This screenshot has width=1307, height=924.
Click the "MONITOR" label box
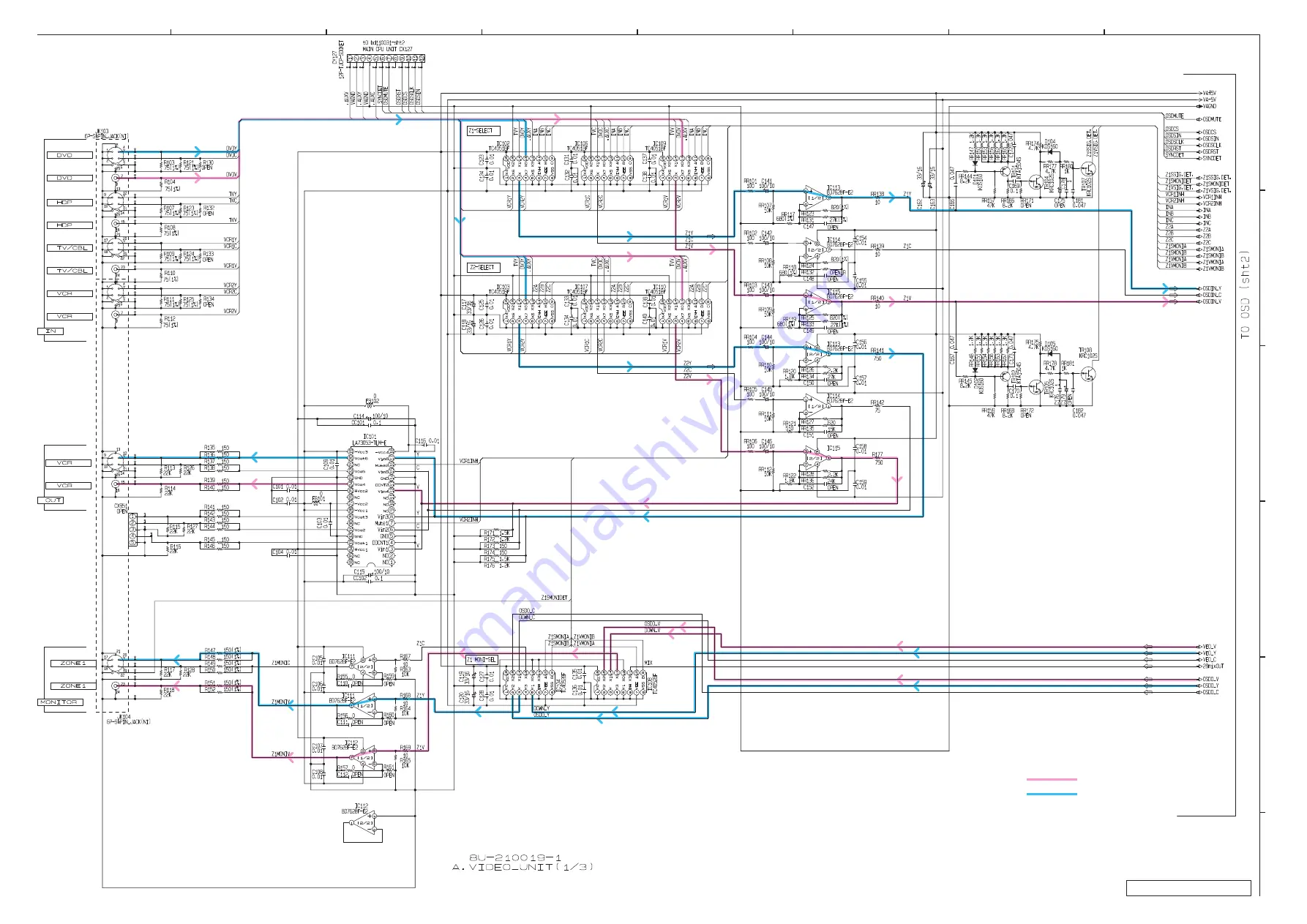61,702
